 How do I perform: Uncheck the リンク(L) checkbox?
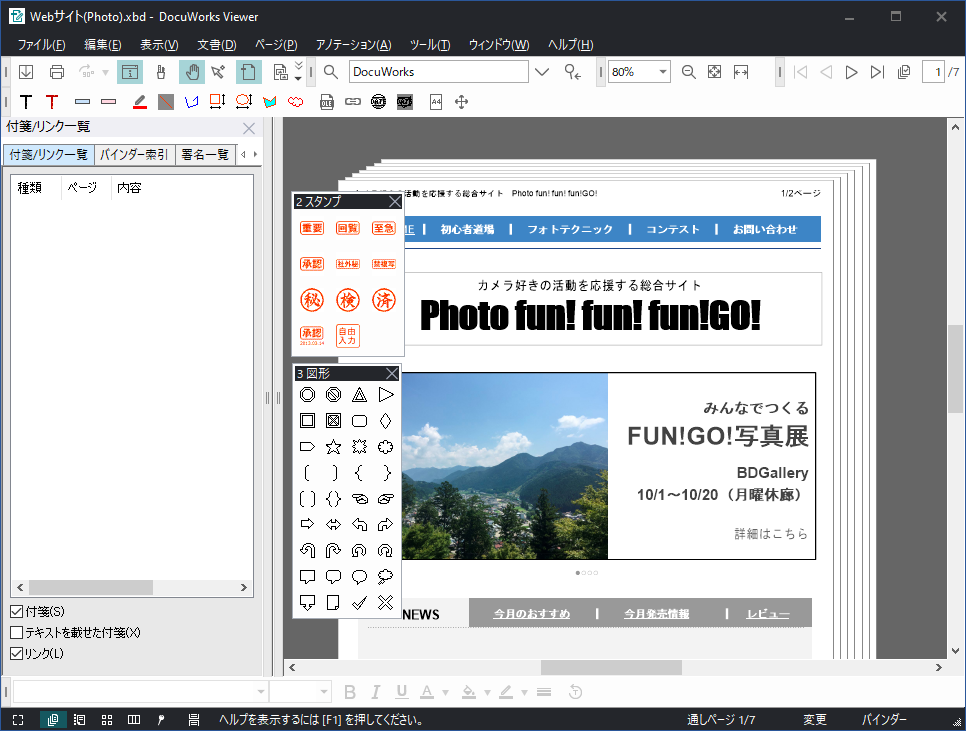(x=18, y=651)
